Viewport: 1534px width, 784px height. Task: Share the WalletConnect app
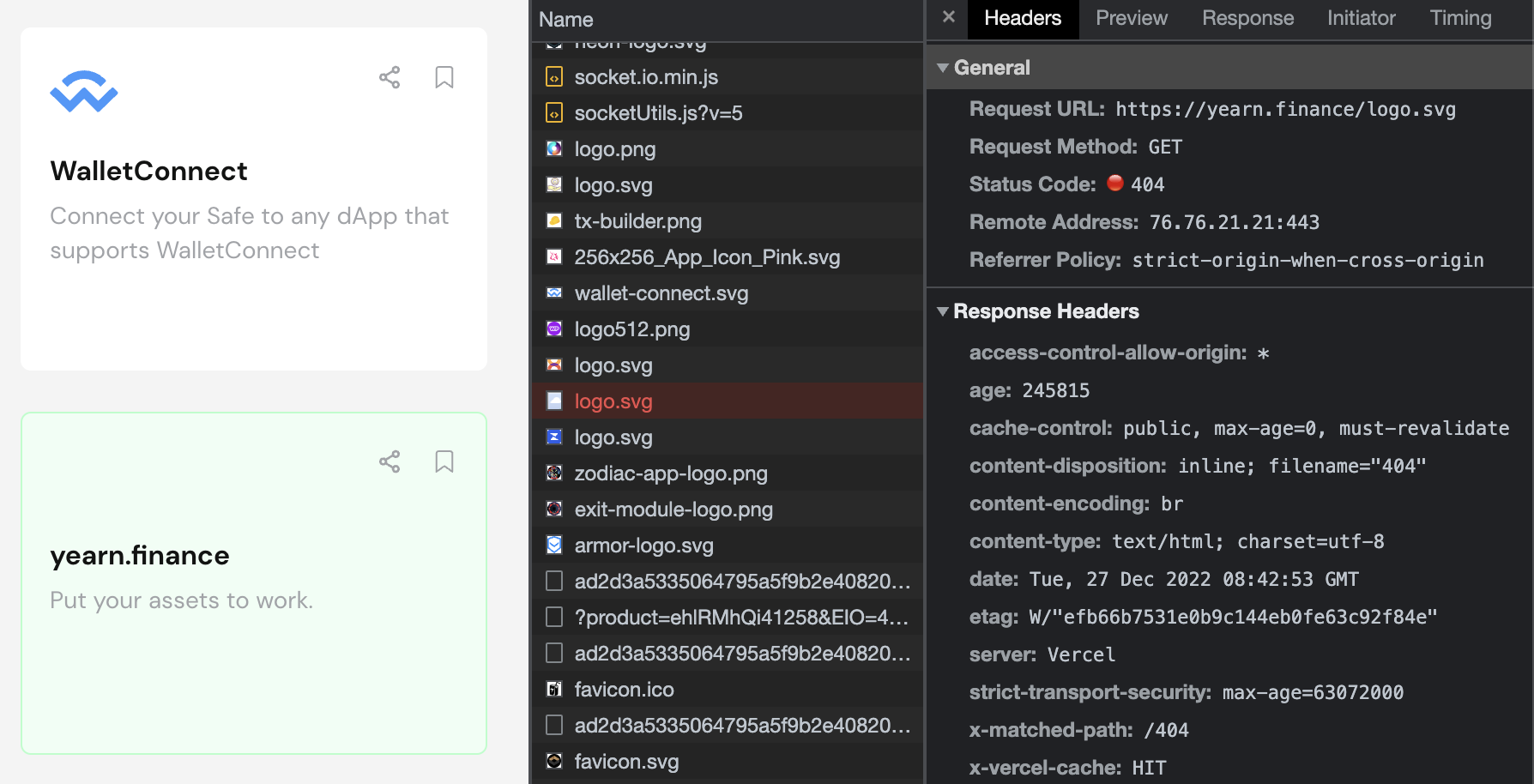pyautogui.click(x=390, y=77)
